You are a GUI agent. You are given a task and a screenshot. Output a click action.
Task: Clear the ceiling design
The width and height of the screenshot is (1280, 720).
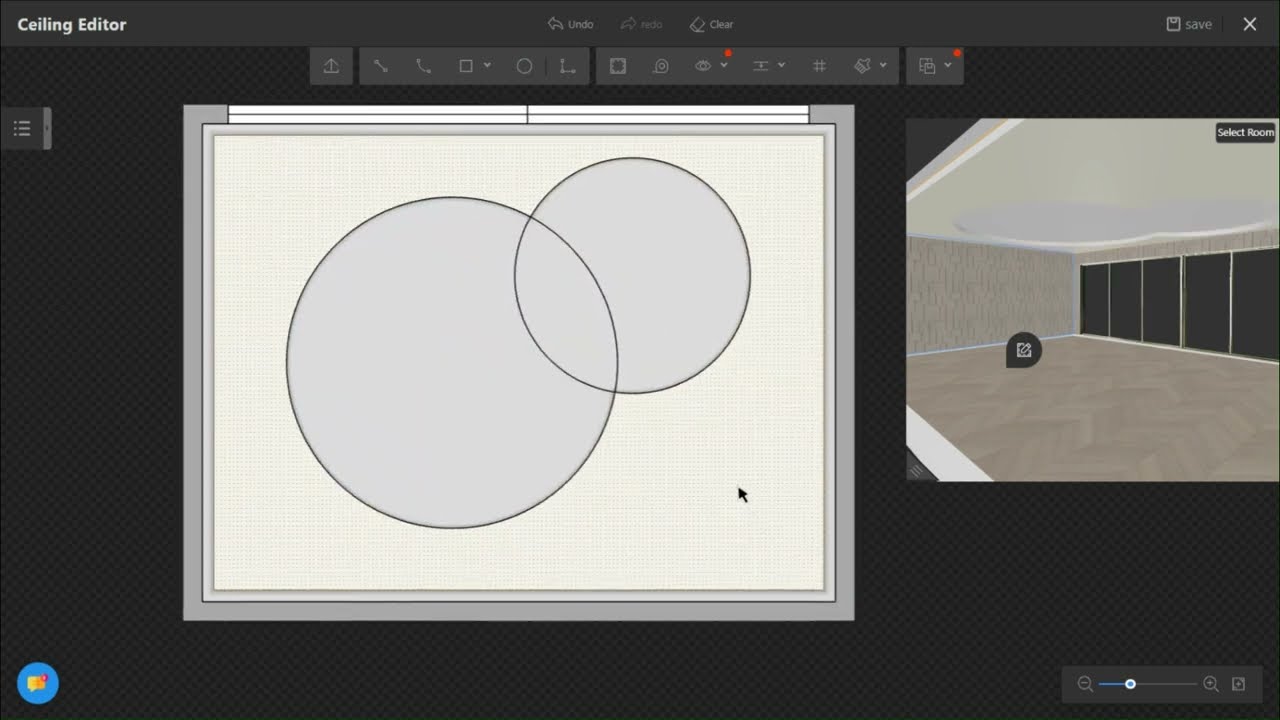pyautogui.click(x=711, y=24)
